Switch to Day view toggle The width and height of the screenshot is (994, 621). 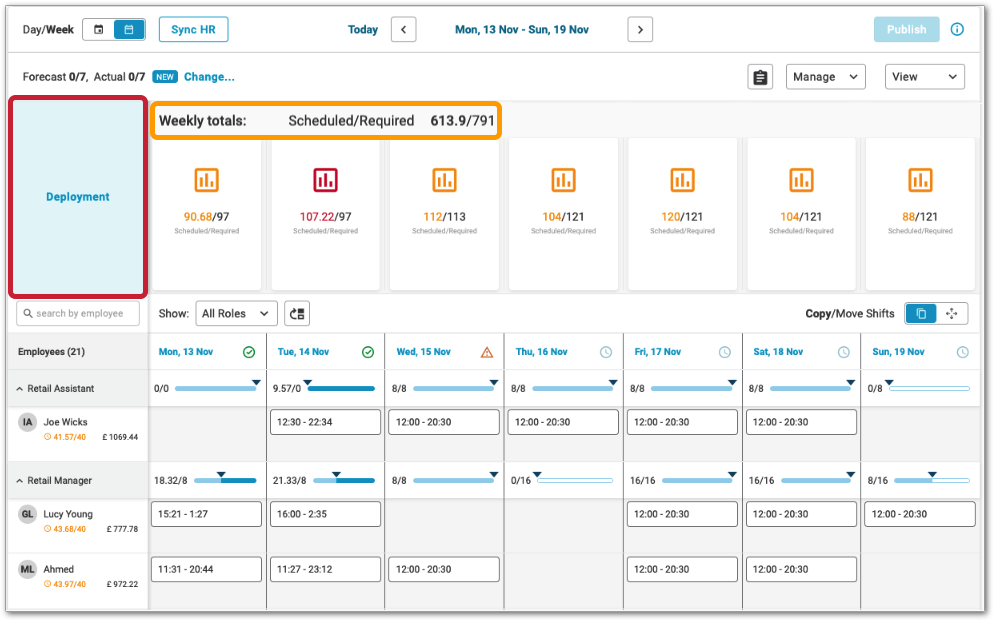[98, 30]
